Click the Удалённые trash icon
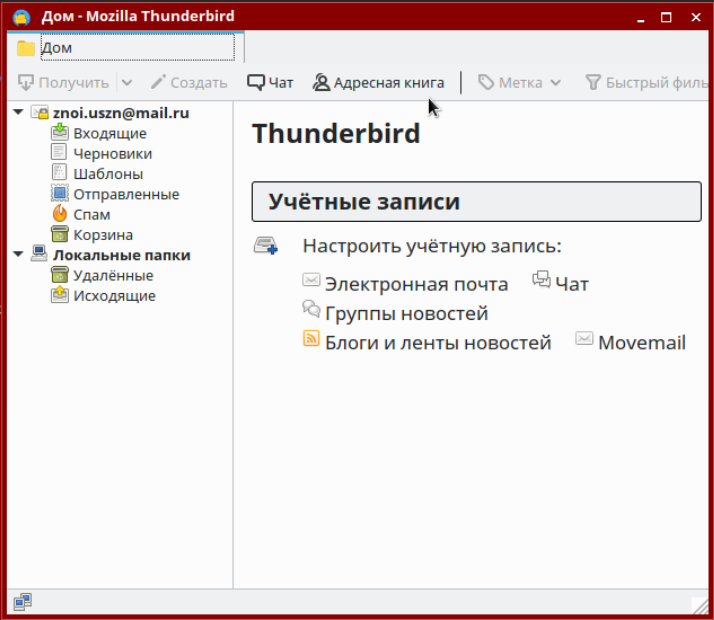Screen dimensions: 714x620 pyautogui.click(x=60, y=274)
